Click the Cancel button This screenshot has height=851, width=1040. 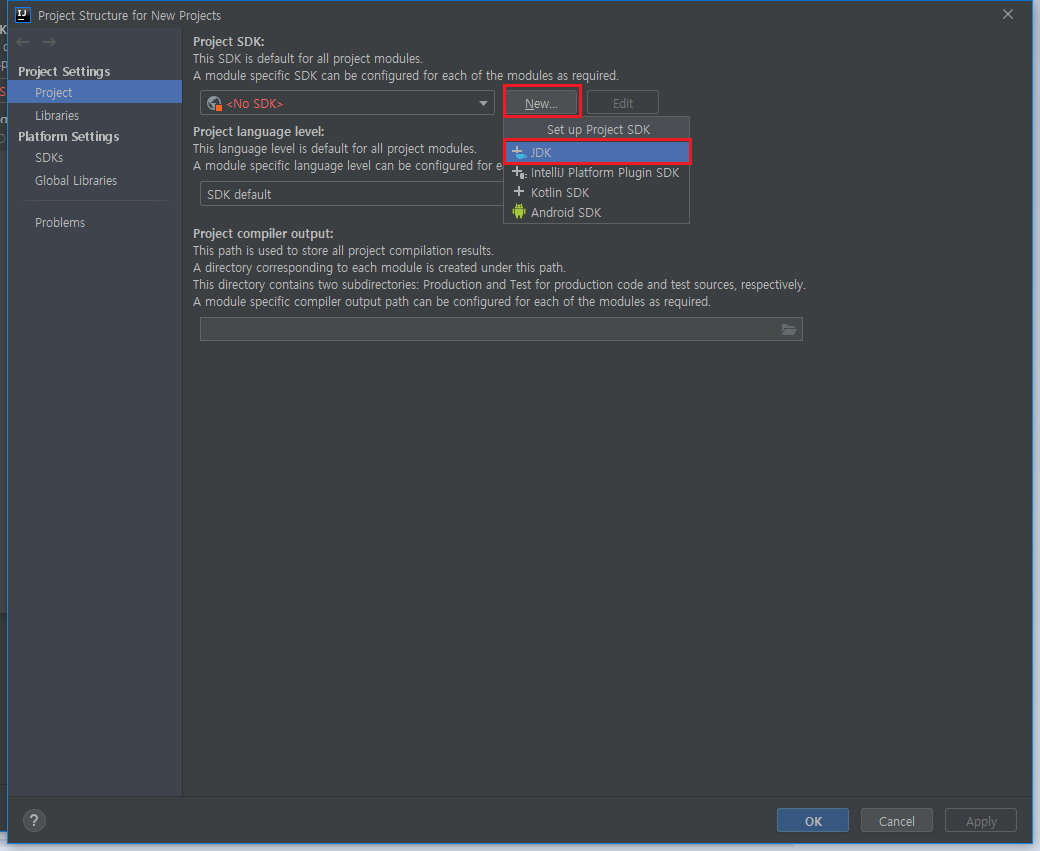(897, 820)
